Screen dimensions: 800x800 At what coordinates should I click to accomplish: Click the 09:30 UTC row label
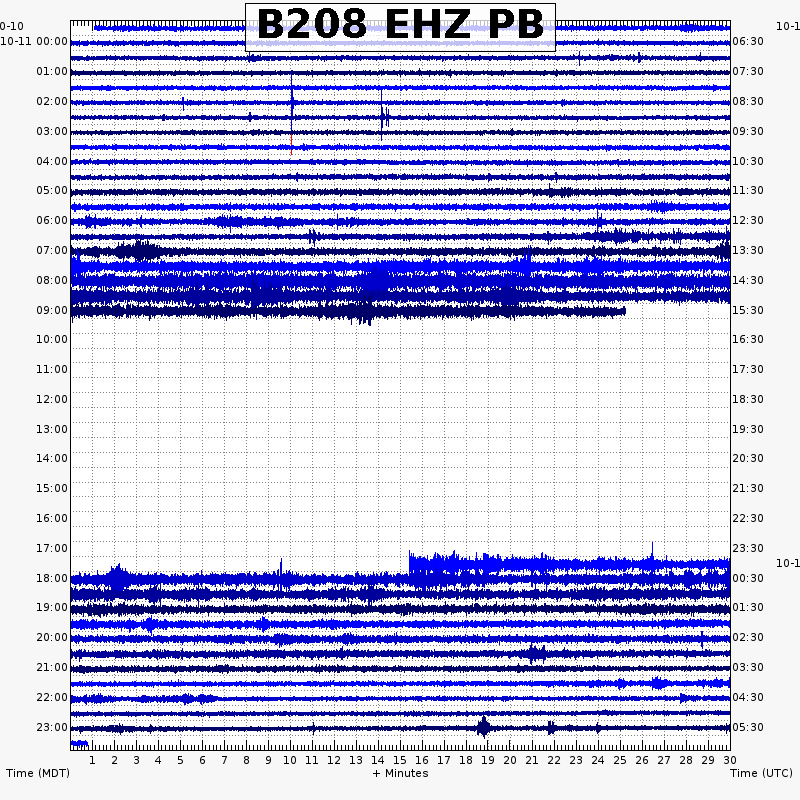[748, 132]
